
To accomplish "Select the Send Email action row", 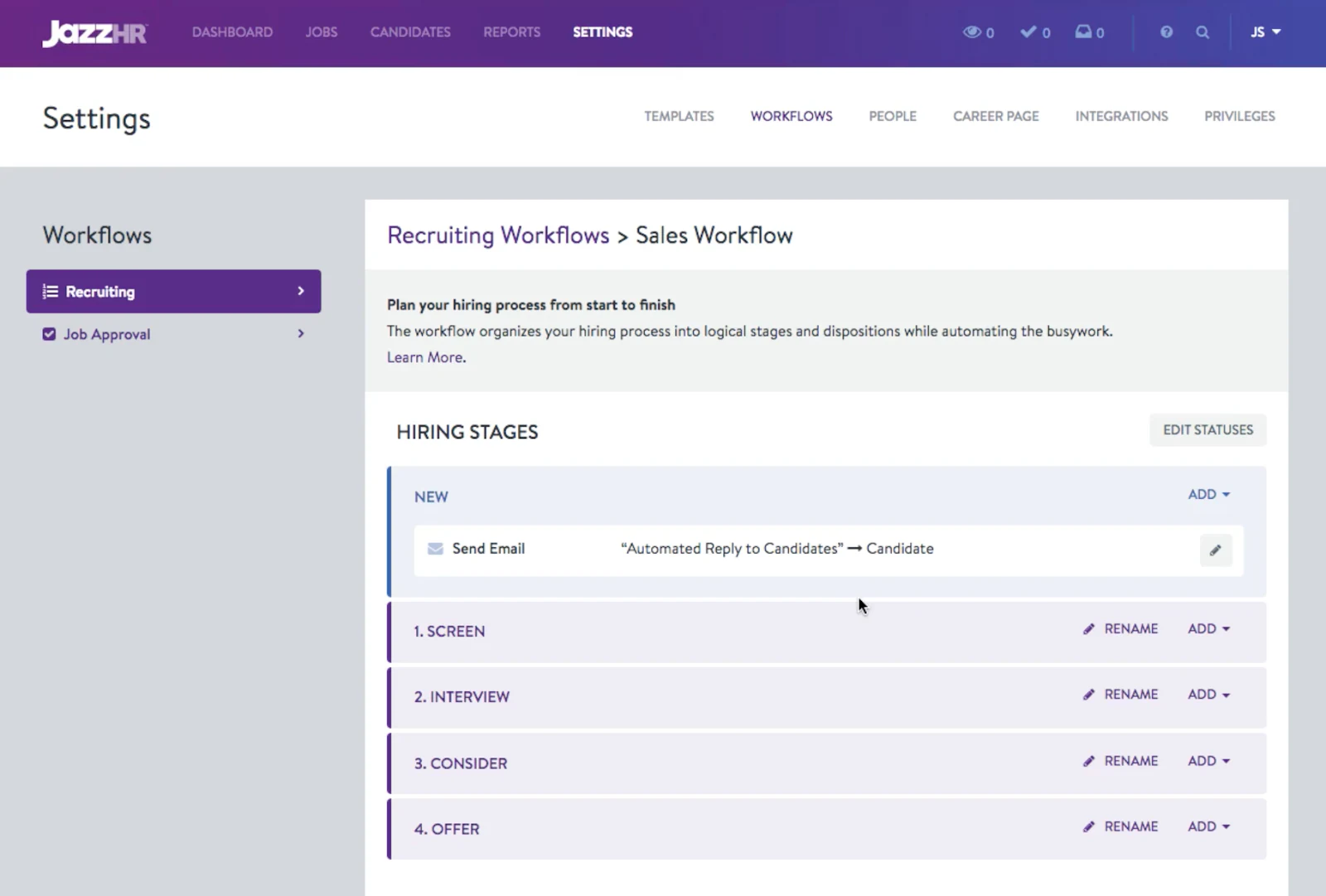I will (828, 550).
